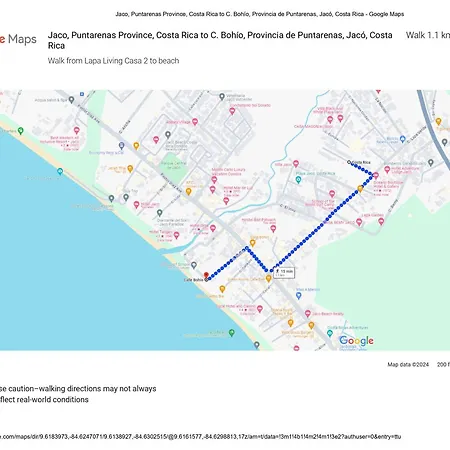This screenshot has width=450, height=450.
Task: Click the 'Walk 1.1 km' distance text
Action: click(428, 35)
